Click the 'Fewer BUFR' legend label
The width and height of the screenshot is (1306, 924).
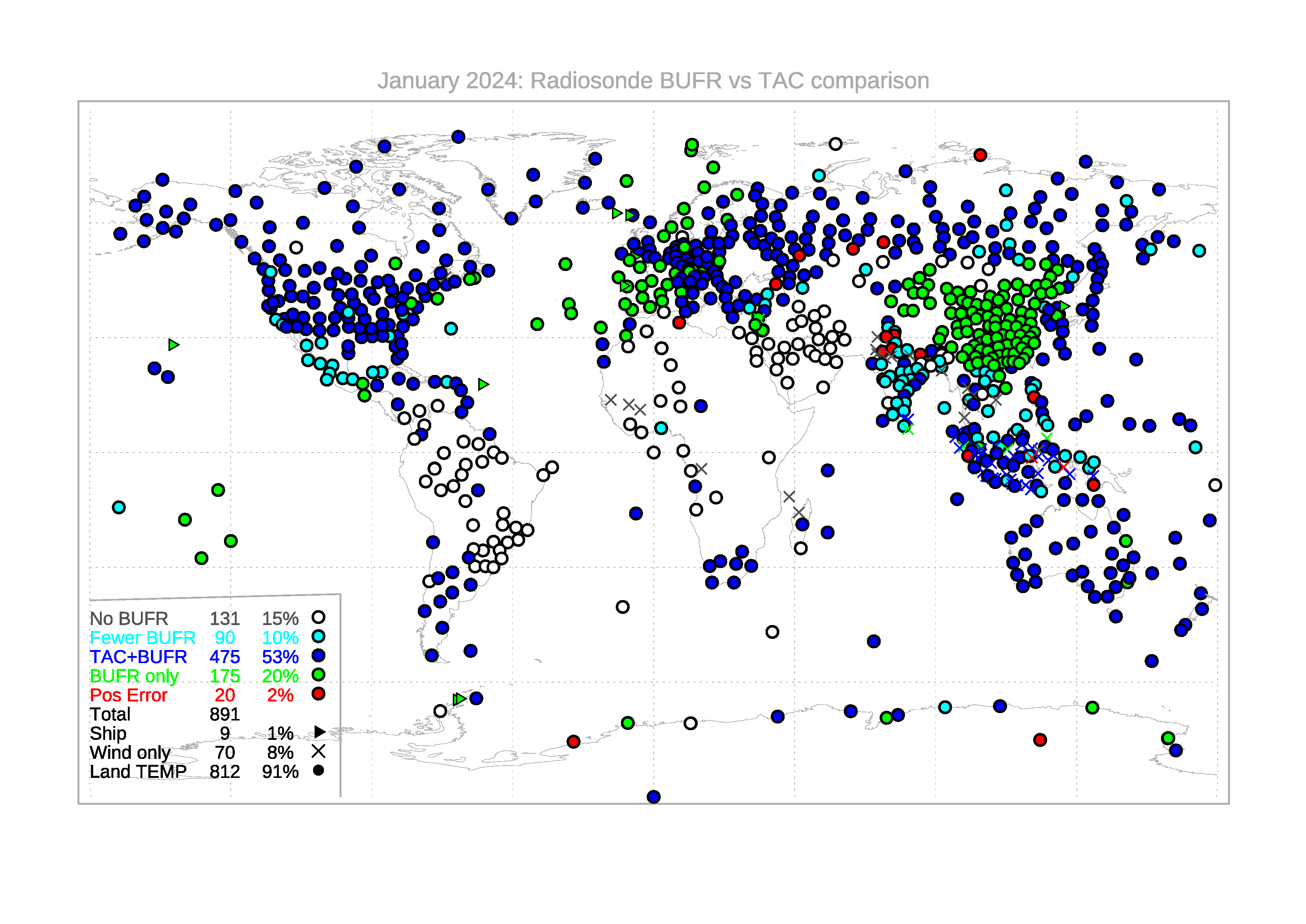pos(143,638)
